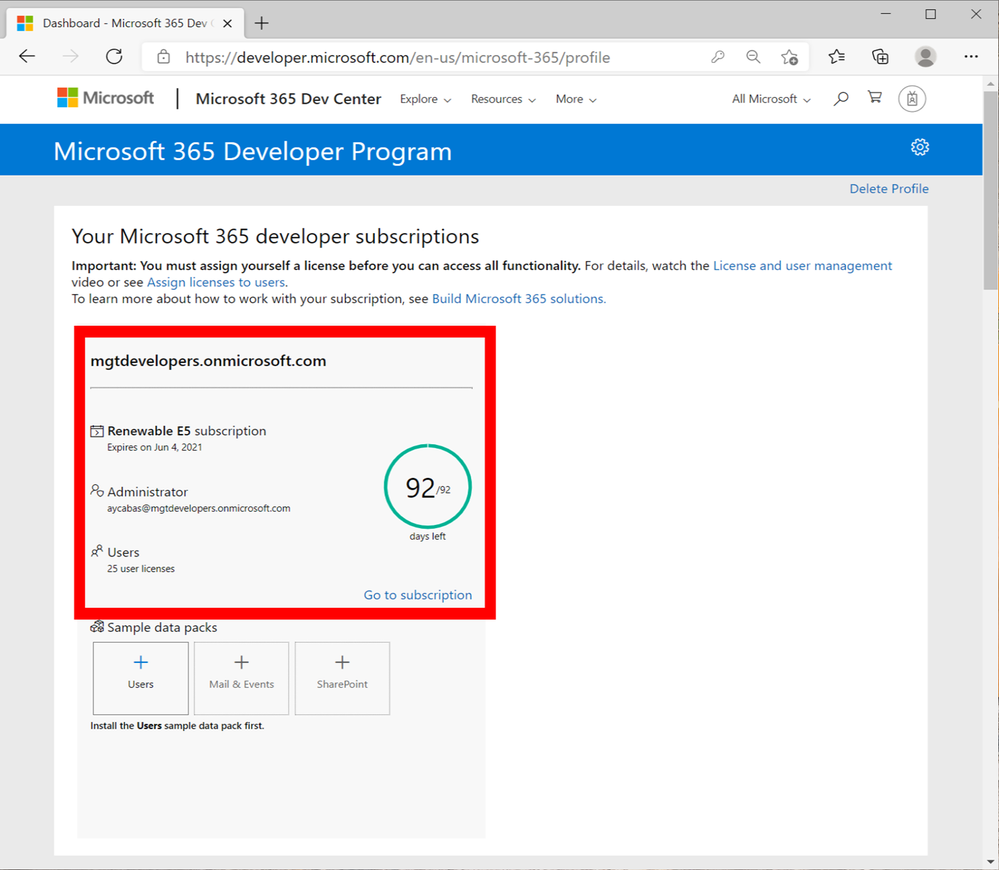This screenshot has height=870, width=999.
Task: Click the Sample data packs icon
Action: point(97,627)
